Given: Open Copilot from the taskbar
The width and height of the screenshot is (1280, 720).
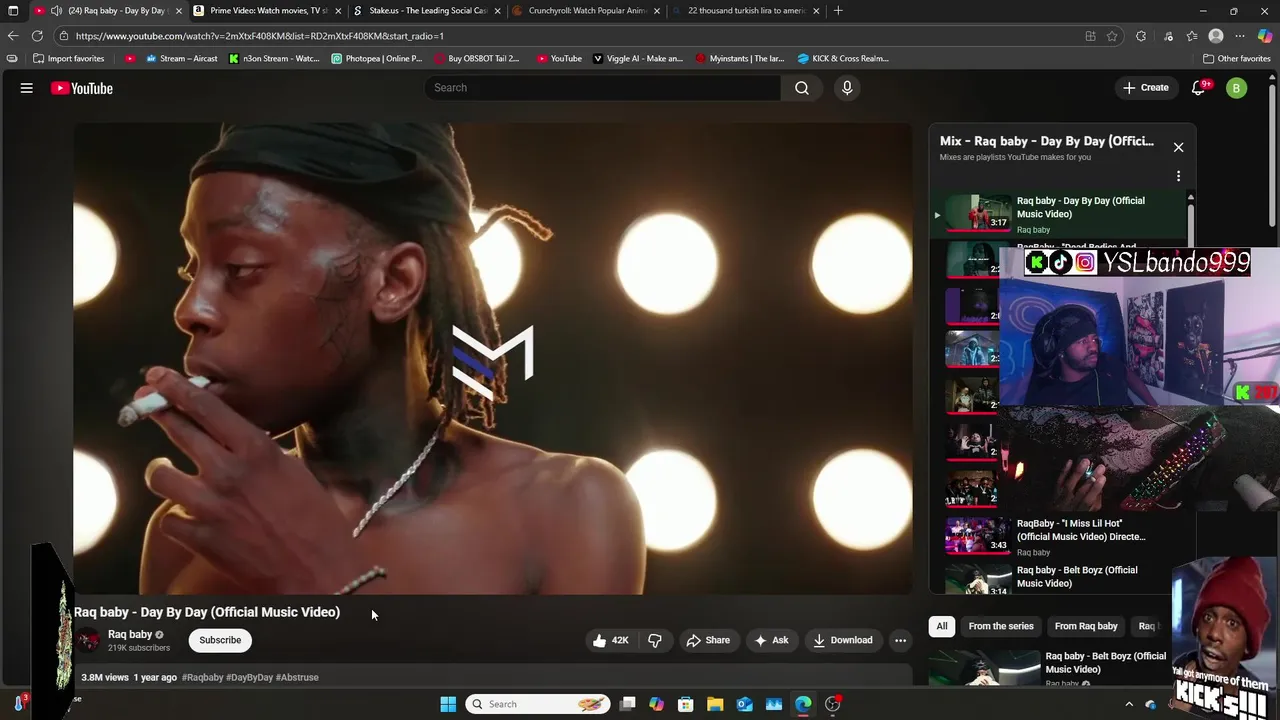Looking at the screenshot, I should [656, 704].
